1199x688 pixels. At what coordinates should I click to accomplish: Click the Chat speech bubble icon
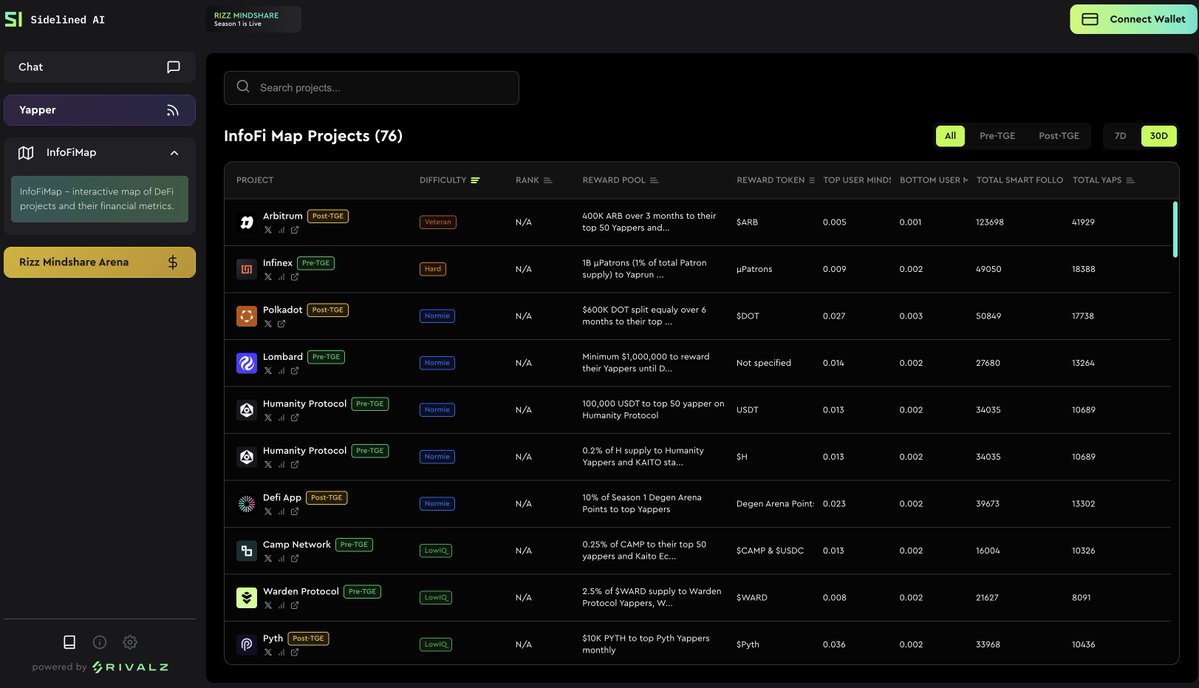coord(174,67)
